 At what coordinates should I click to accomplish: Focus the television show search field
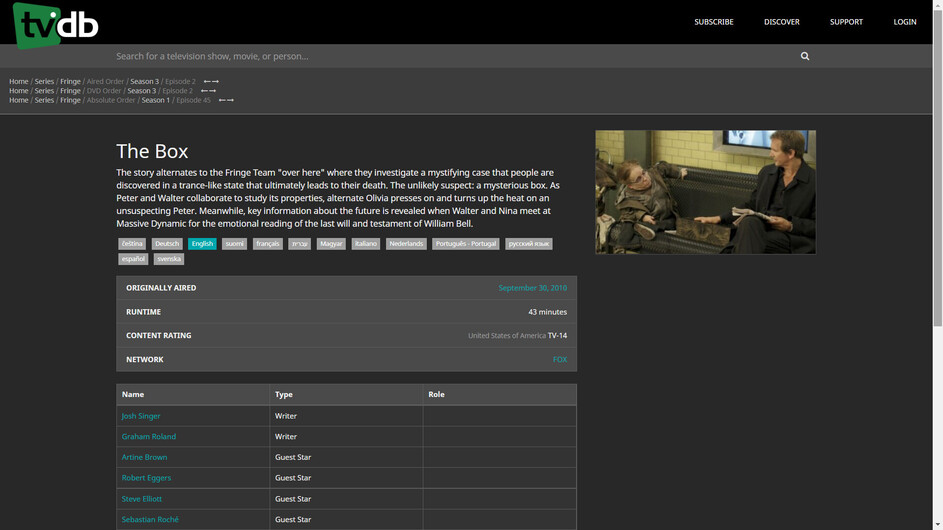click(454, 56)
